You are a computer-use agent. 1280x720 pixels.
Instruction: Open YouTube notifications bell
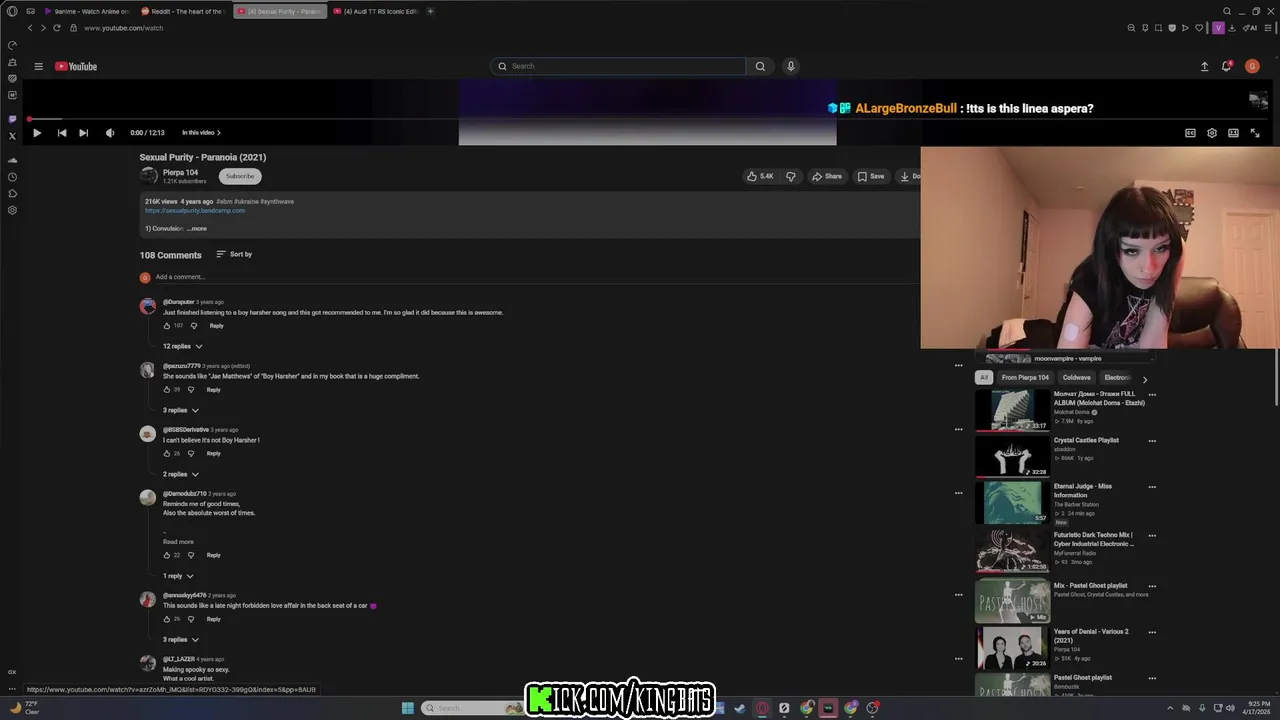tap(1226, 67)
